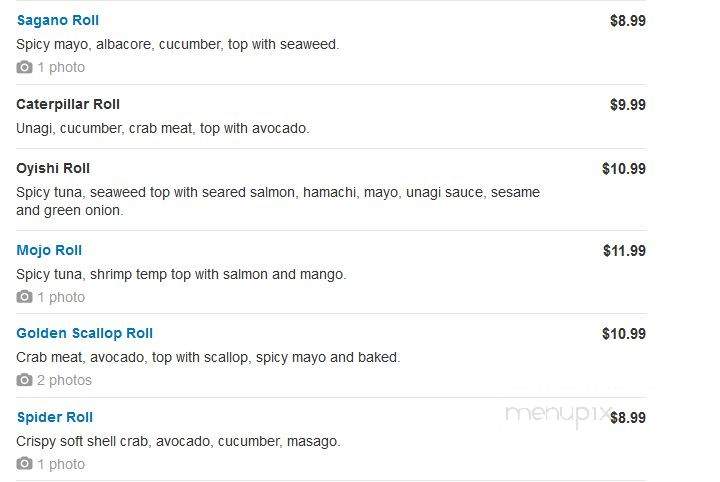Open the Sagano Roll item link

[x=58, y=21]
